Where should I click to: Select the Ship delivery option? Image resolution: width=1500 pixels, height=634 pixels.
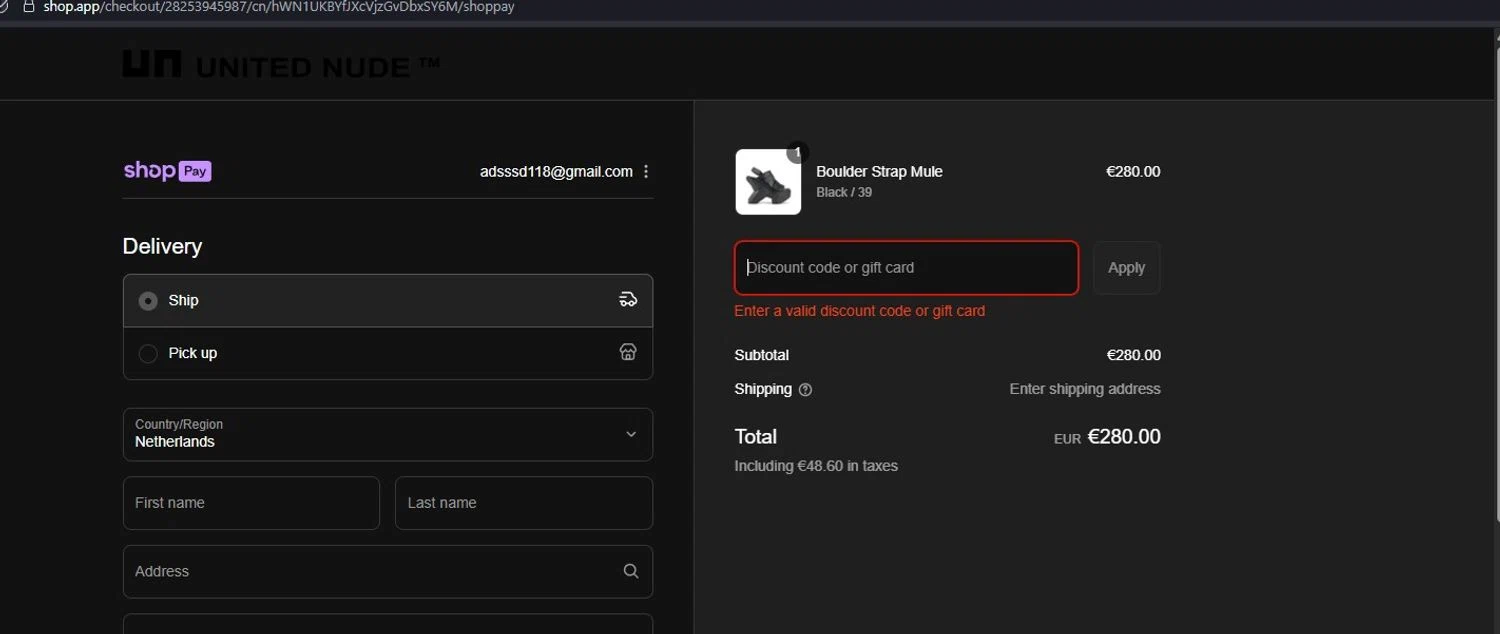388,300
